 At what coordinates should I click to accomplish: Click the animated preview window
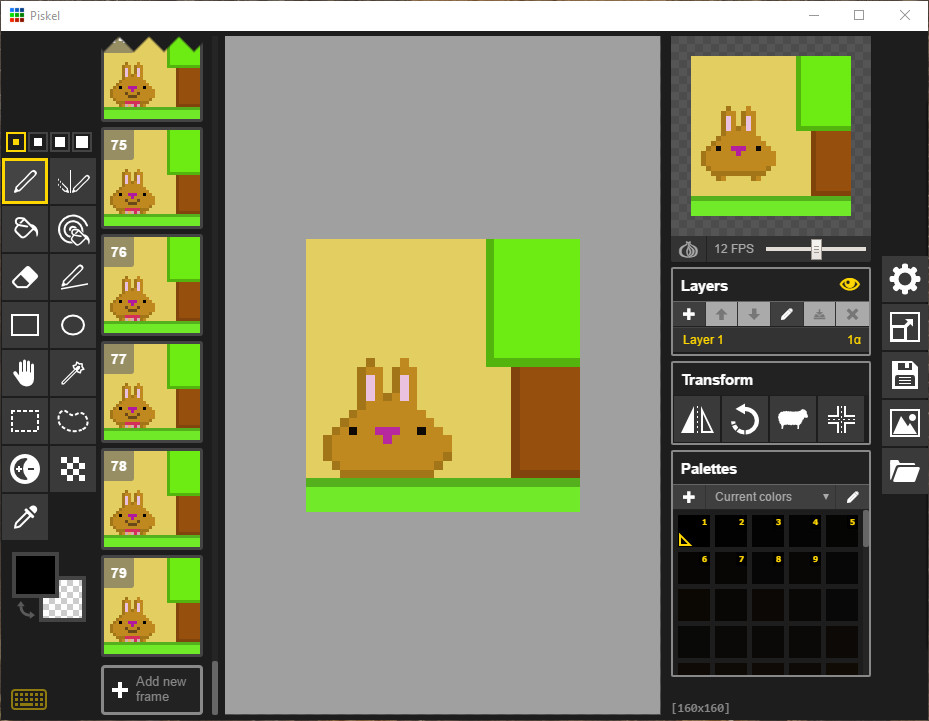click(771, 136)
